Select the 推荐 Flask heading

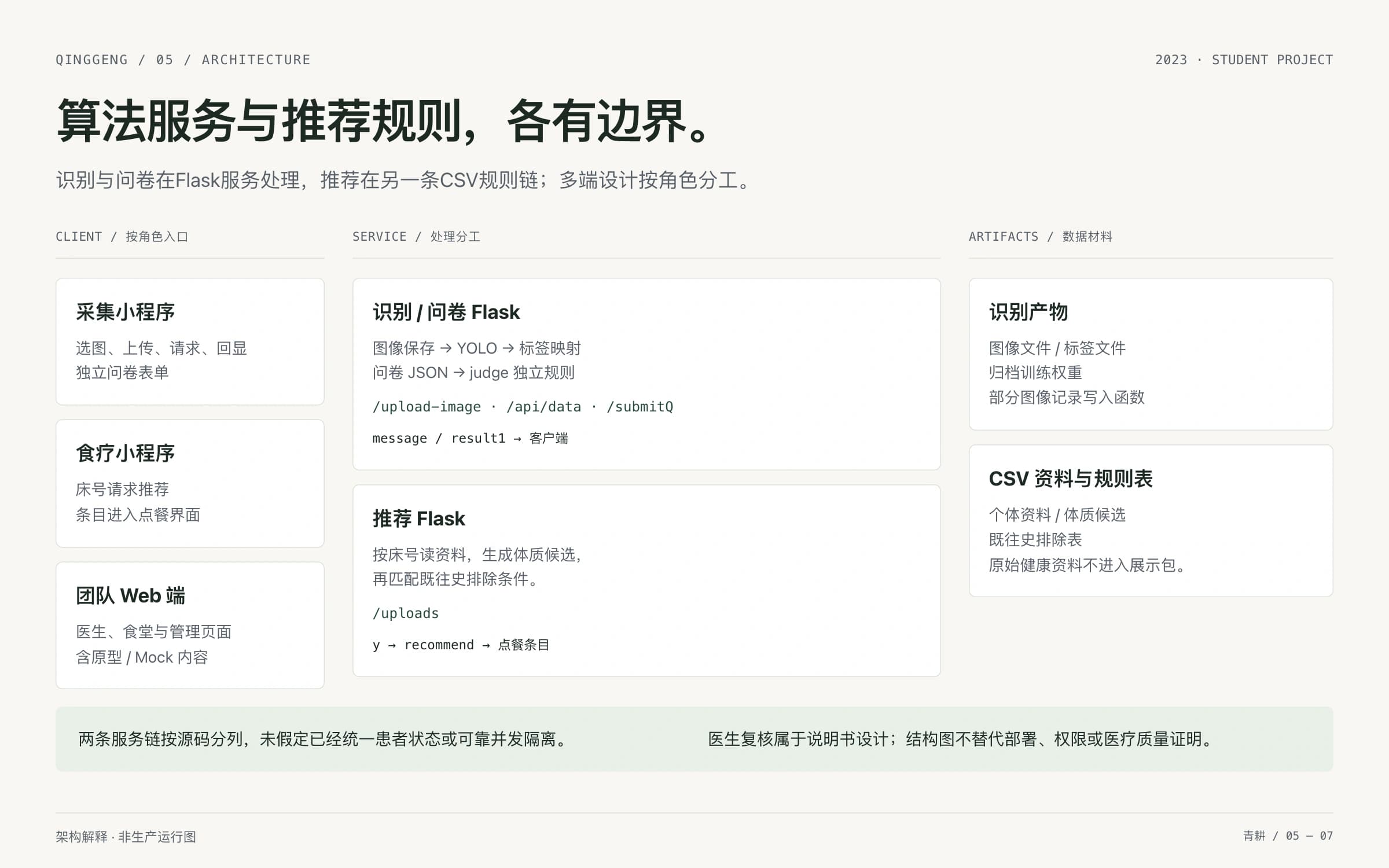pos(418,518)
